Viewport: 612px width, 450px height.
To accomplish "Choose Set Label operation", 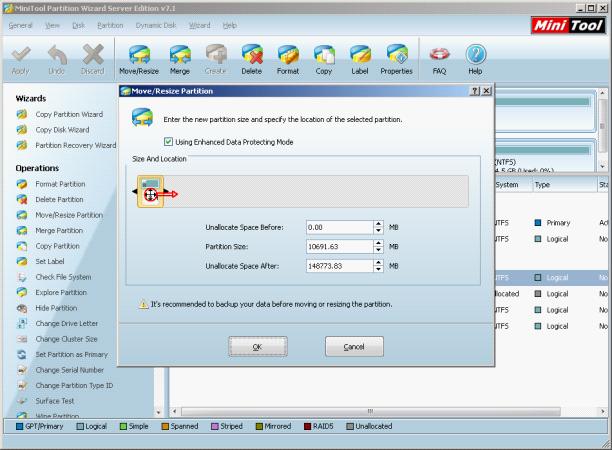I will pos(50,261).
